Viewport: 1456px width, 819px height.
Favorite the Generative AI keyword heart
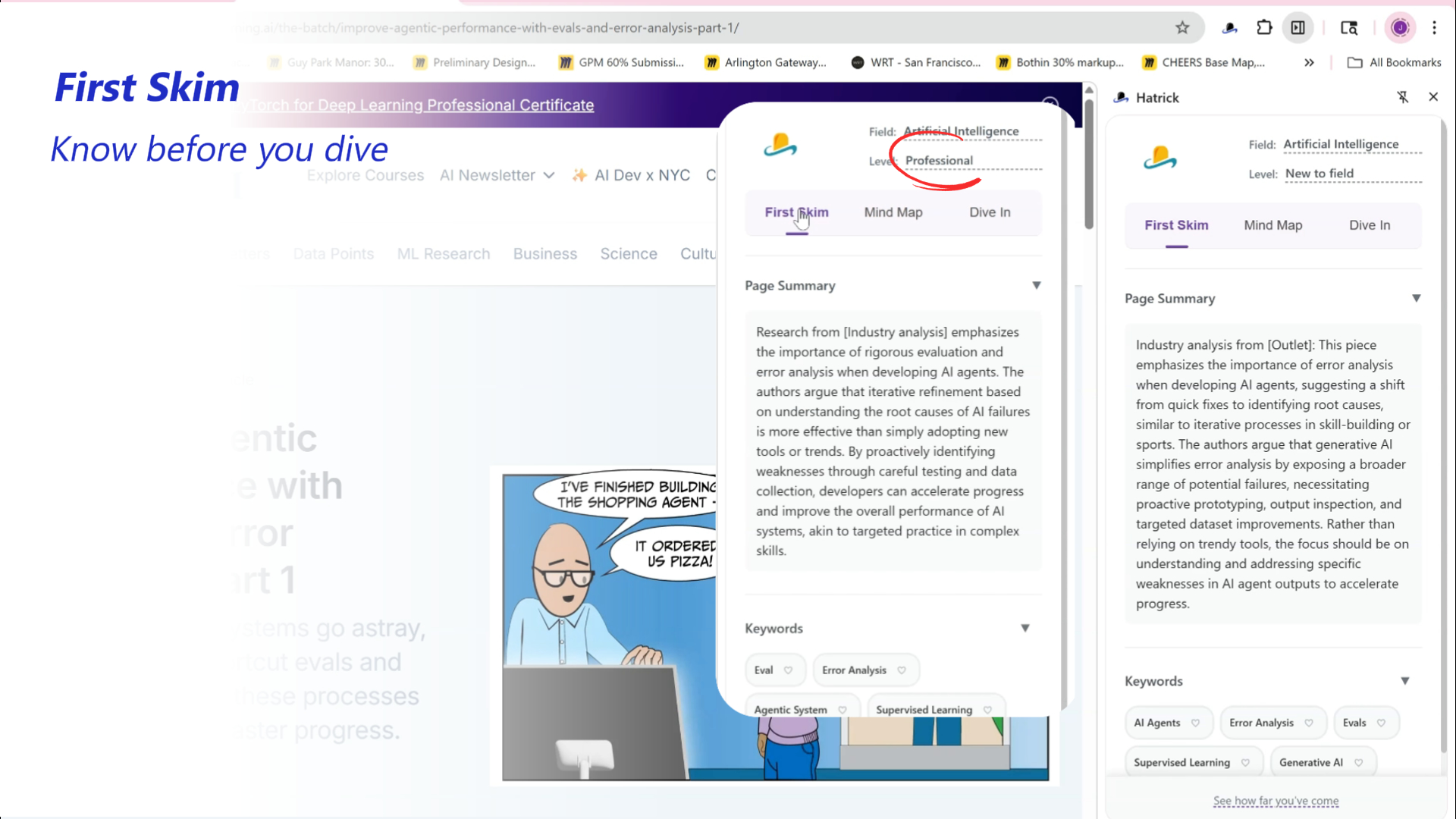pyautogui.click(x=1358, y=763)
